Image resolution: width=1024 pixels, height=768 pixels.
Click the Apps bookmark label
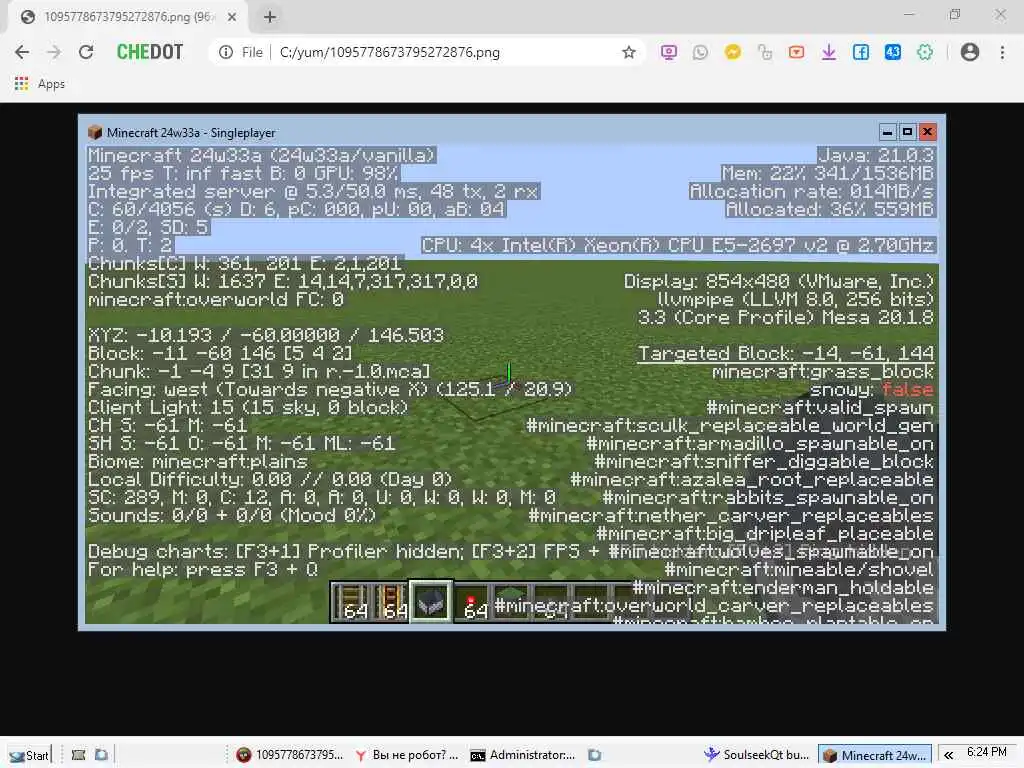51,84
